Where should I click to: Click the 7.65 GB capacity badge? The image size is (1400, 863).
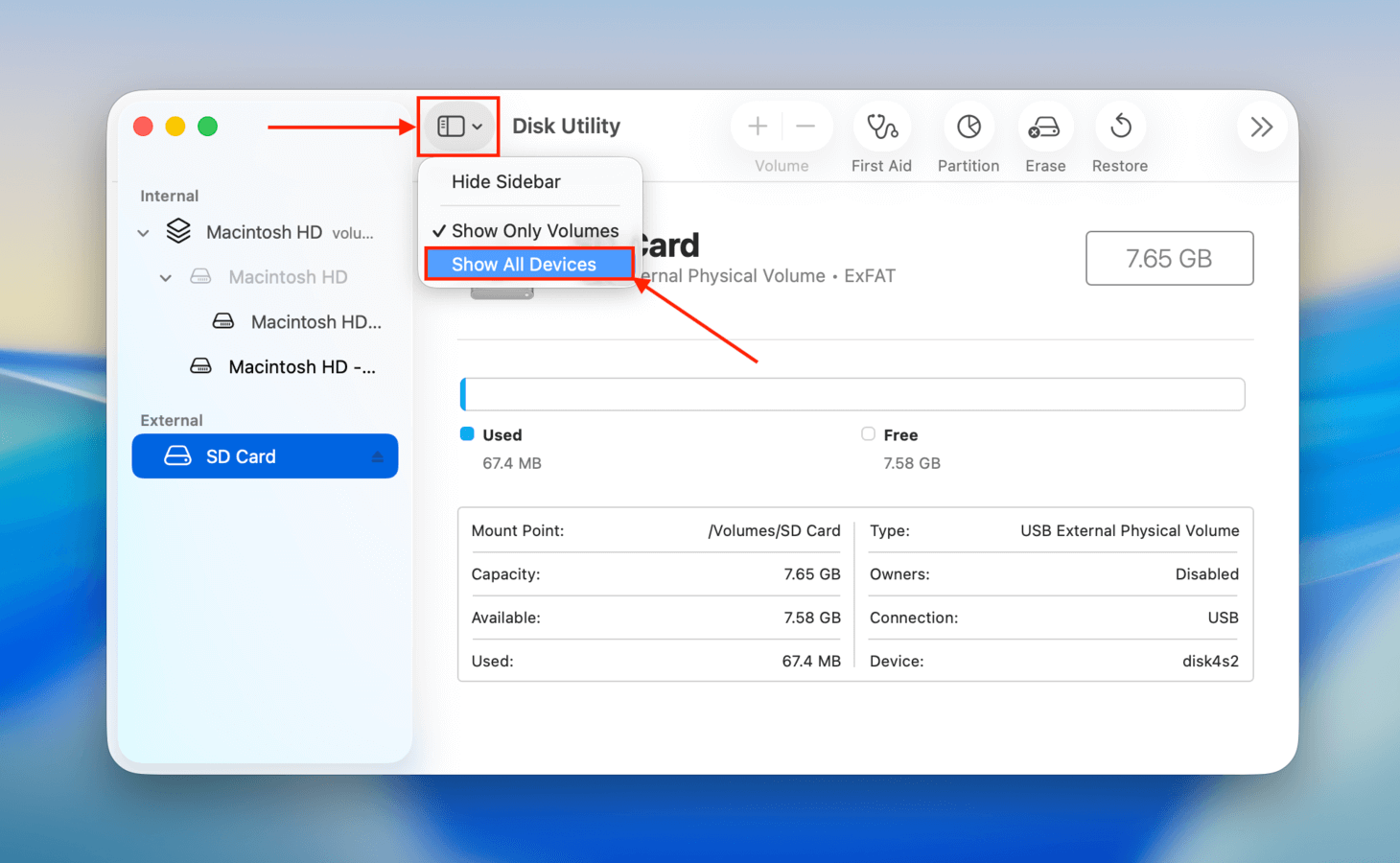[x=1169, y=258]
